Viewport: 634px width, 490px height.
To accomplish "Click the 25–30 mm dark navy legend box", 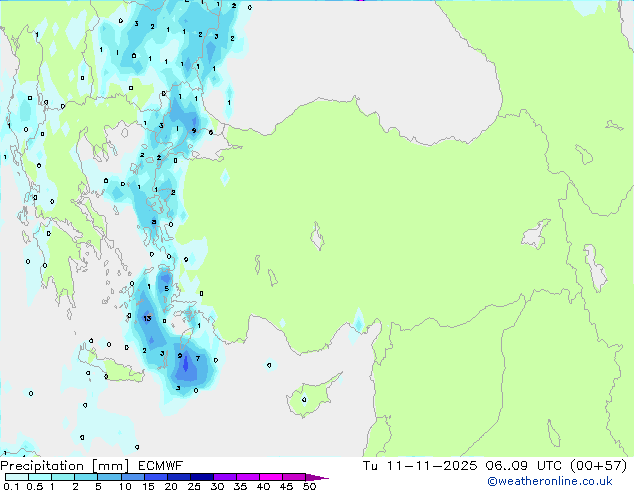I will 202,477.
